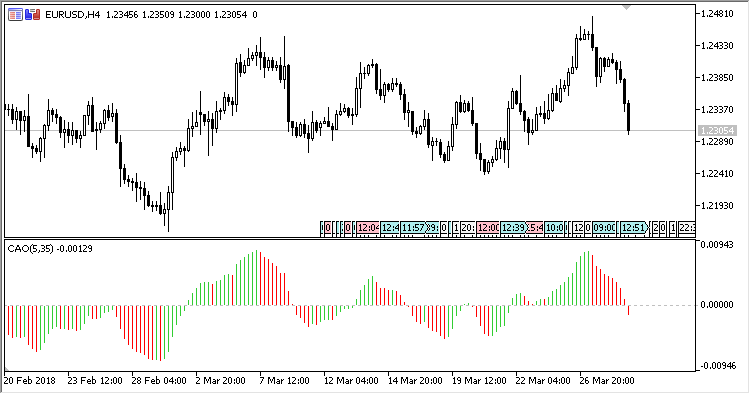Click the 20 Feb 2018 date label
Image resolution: width=750 pixels, height=394 pixels.
tap(30, 381)
